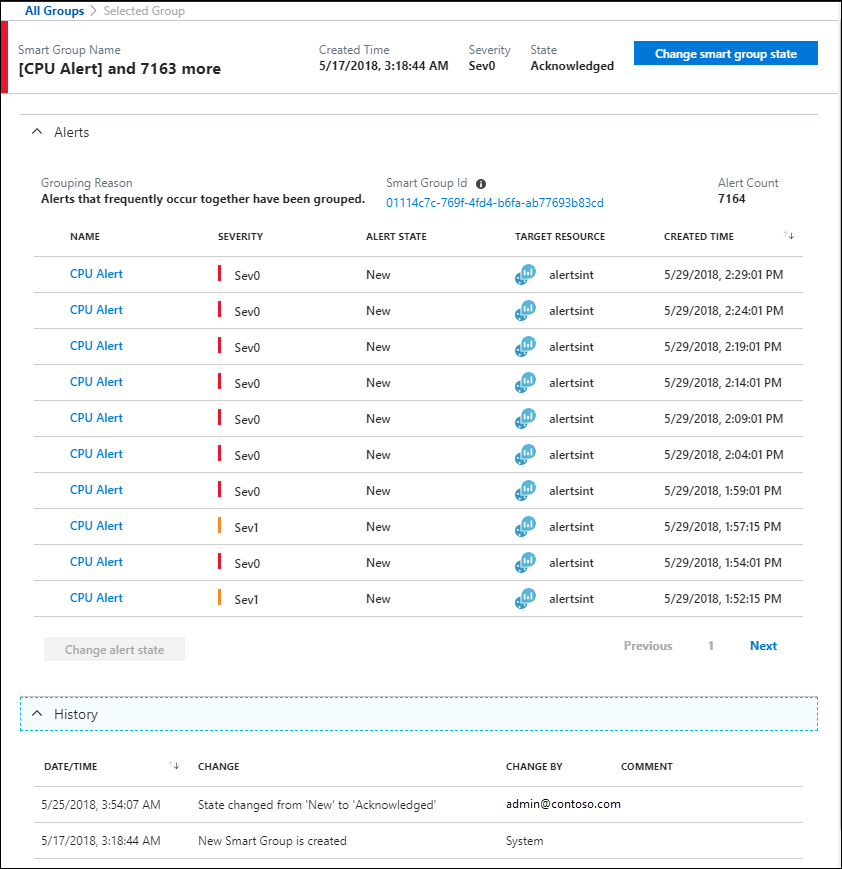Screen dimensions: 842x869
Task: Open CPU Alert created at 1:52:15 PM
Action: (96, 598)
